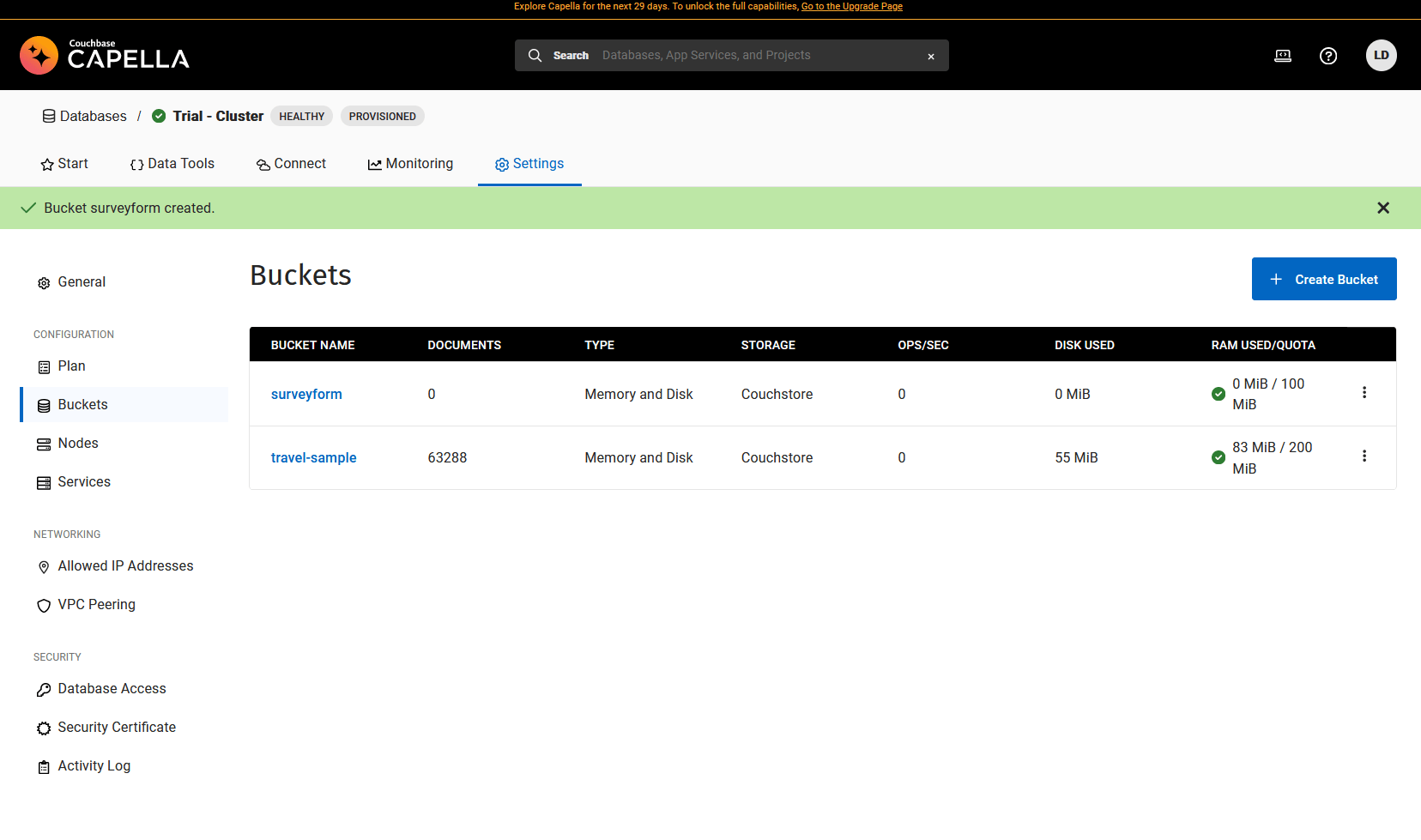Switch to the Connect tab

[291, 164]
